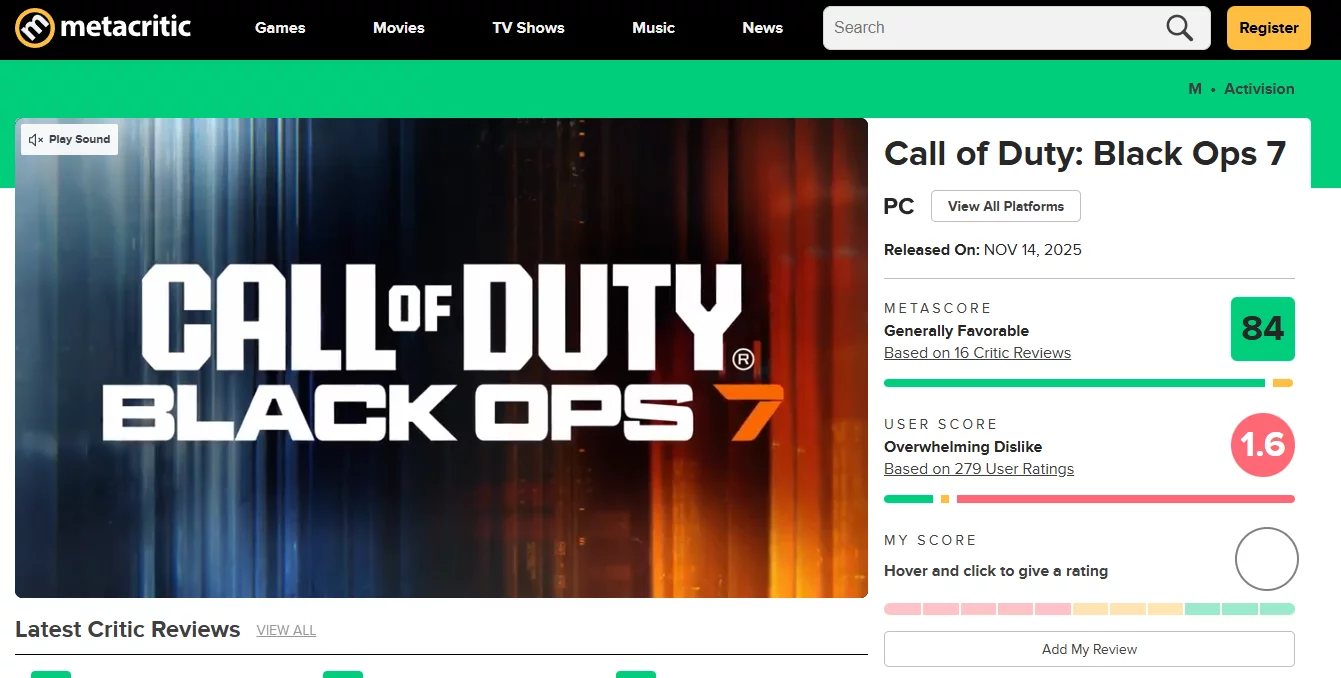
Task: Open the Games menu
Action: pos(280,28)
